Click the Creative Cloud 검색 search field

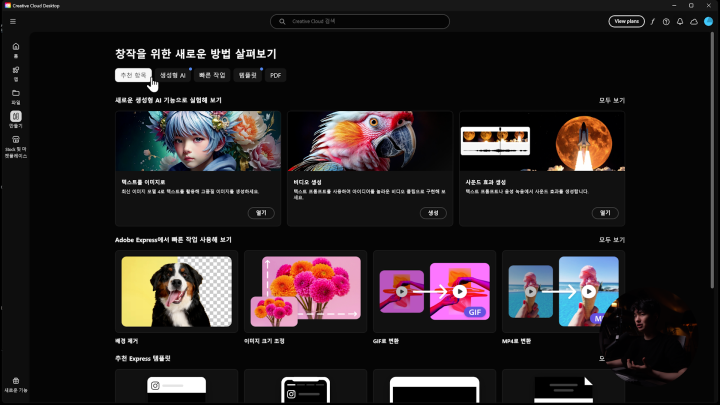tap(359, 21)
